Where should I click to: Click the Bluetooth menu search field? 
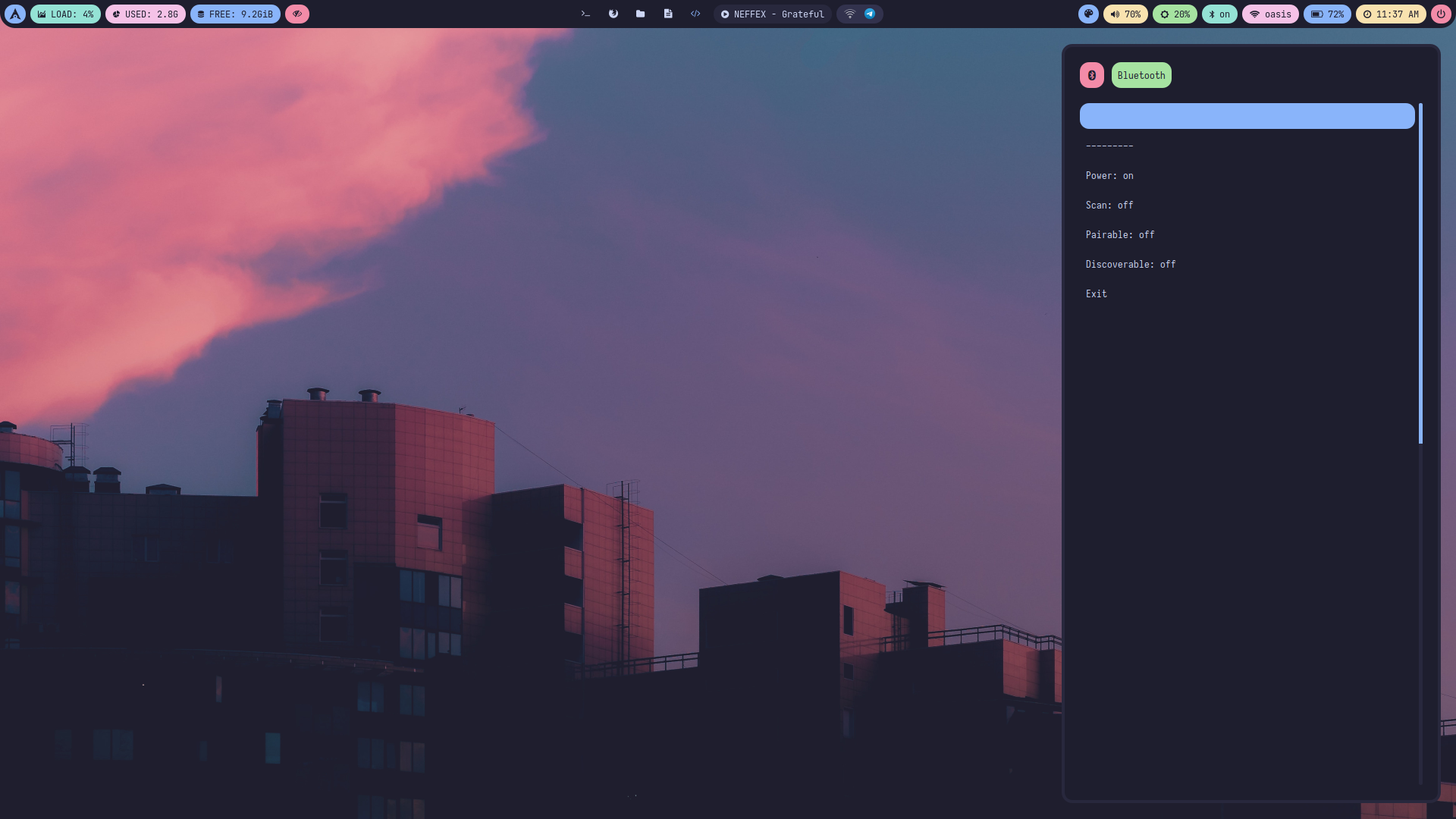1247,116
